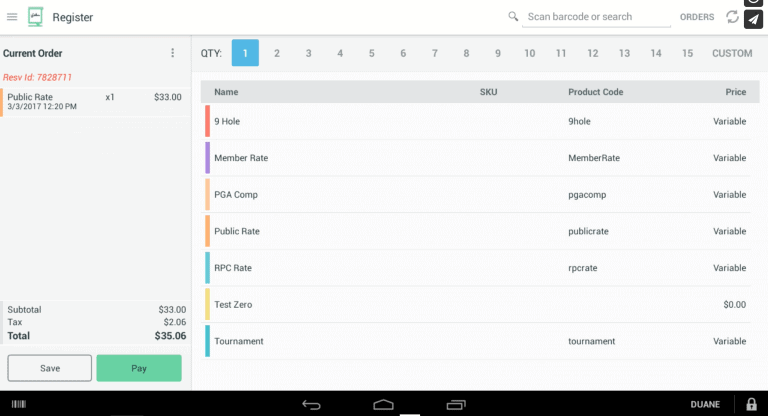Tap the Android home button

383,404
